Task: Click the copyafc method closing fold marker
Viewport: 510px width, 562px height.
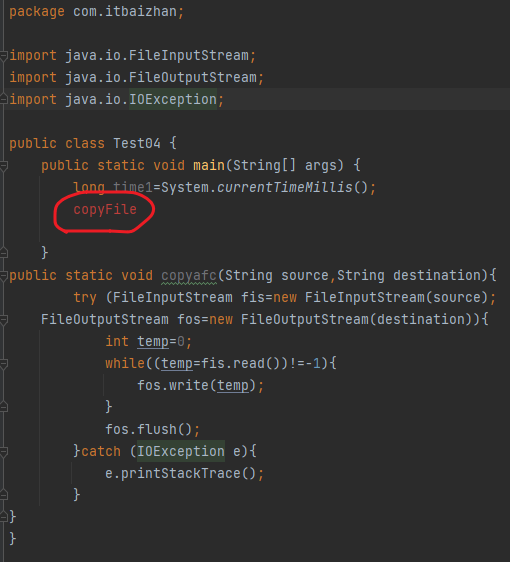Action: click(x=3, y=517)
